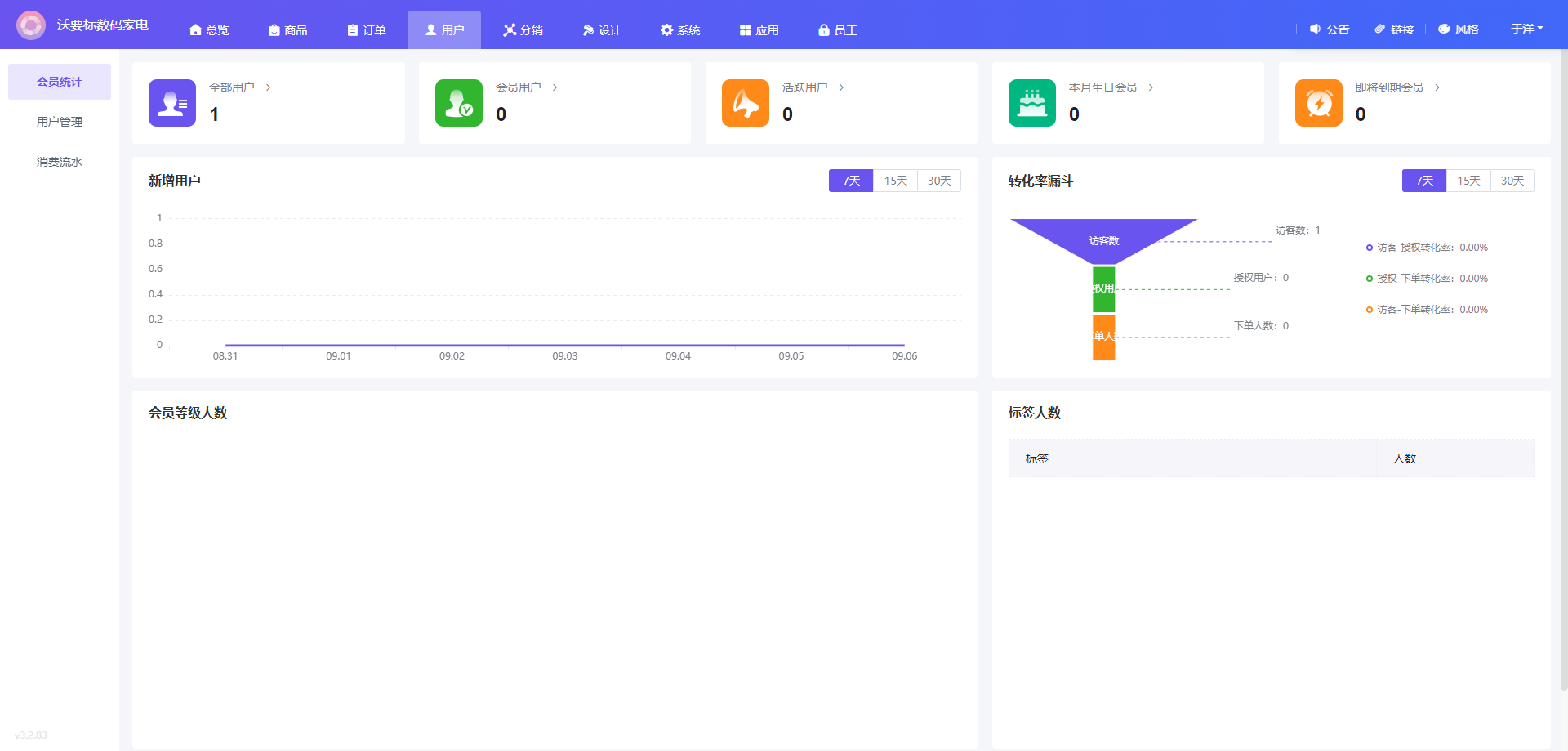The image size is (1568, 751).
Task: Open the 系统 system settings menu
Action: pyautogui.click(x=680, y=30)
